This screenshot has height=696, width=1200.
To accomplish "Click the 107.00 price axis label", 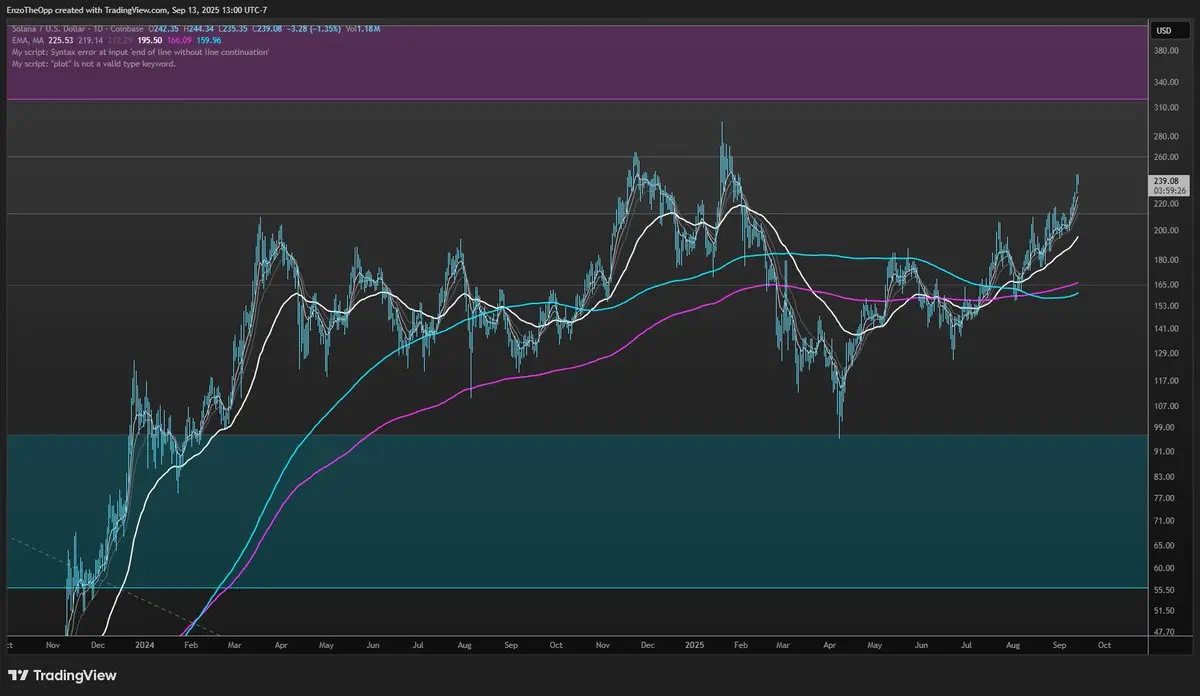I will coord(1166,406).
